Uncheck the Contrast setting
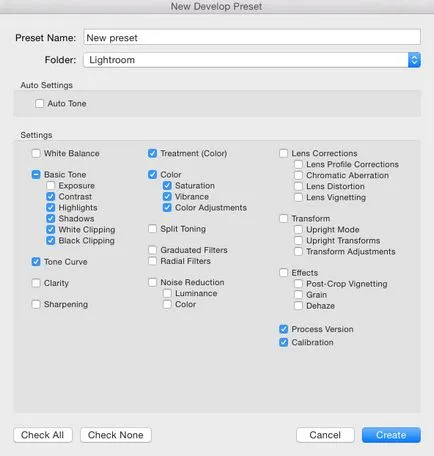434x456 pixels. (x=51, y=196)
